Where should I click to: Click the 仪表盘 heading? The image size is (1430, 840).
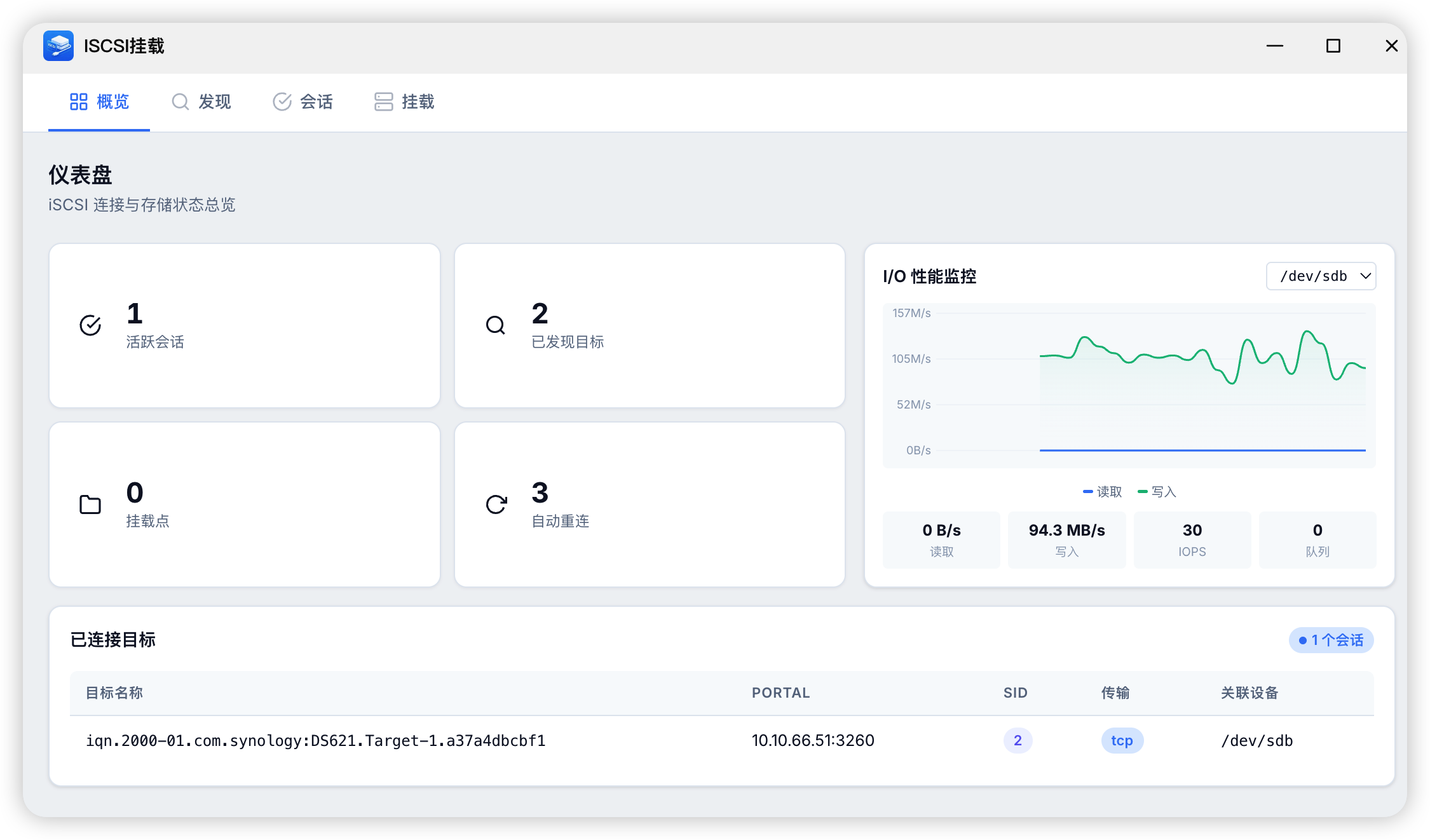(x=80, y=175)
